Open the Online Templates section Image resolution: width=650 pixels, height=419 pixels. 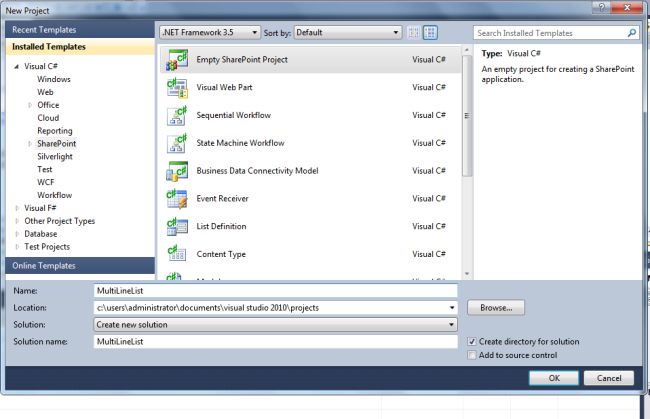80,266
